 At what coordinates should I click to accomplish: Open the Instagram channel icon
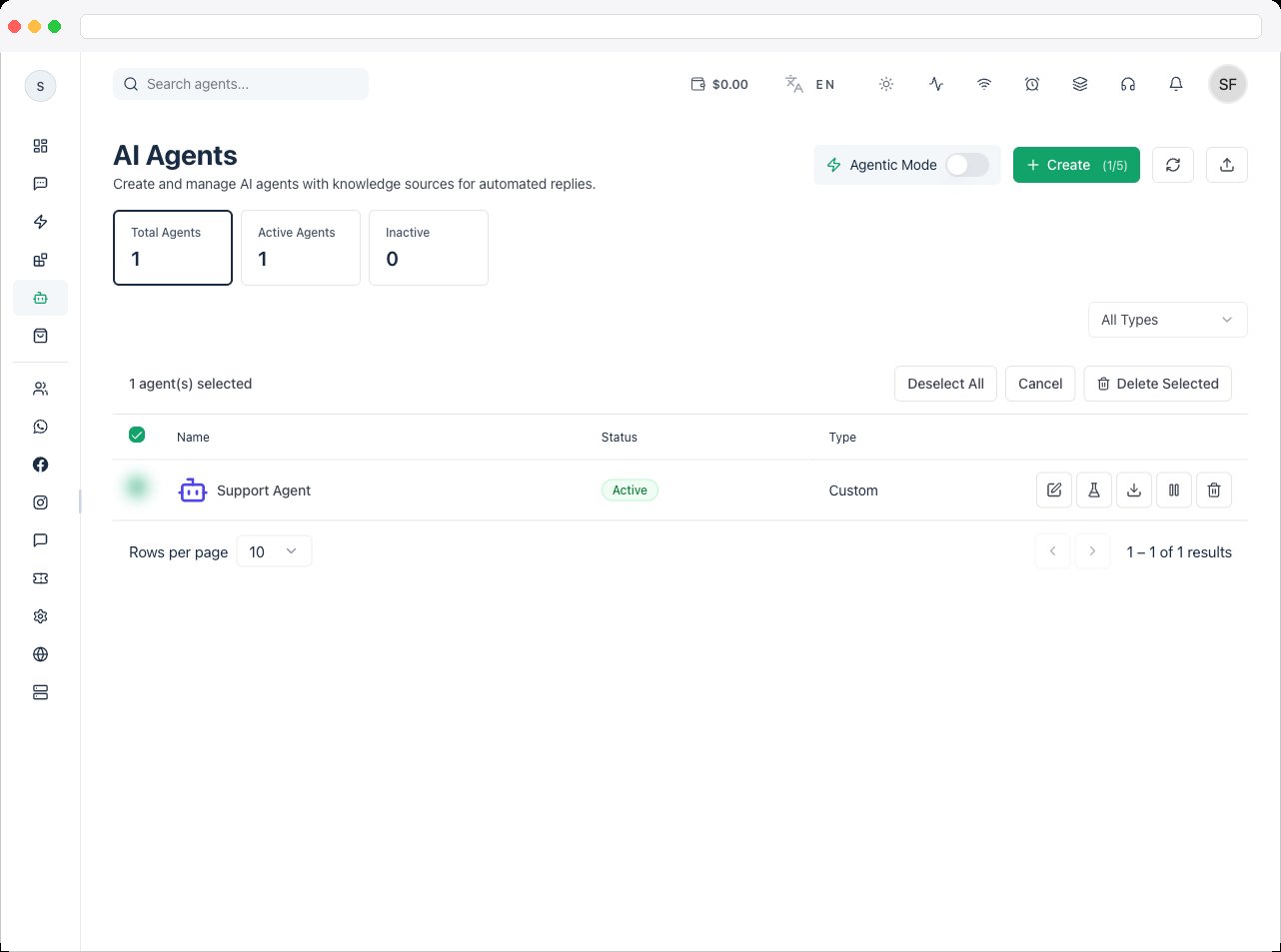(40, 502)
